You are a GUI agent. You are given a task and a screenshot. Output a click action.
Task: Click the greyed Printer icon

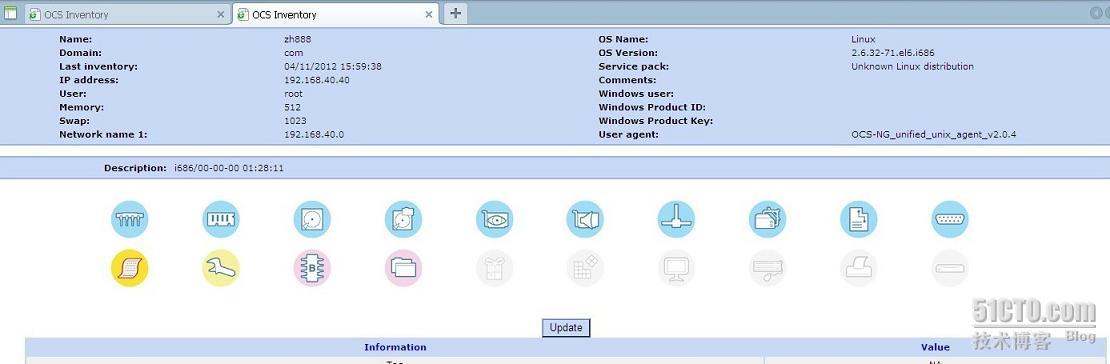[x=859, y=268]
